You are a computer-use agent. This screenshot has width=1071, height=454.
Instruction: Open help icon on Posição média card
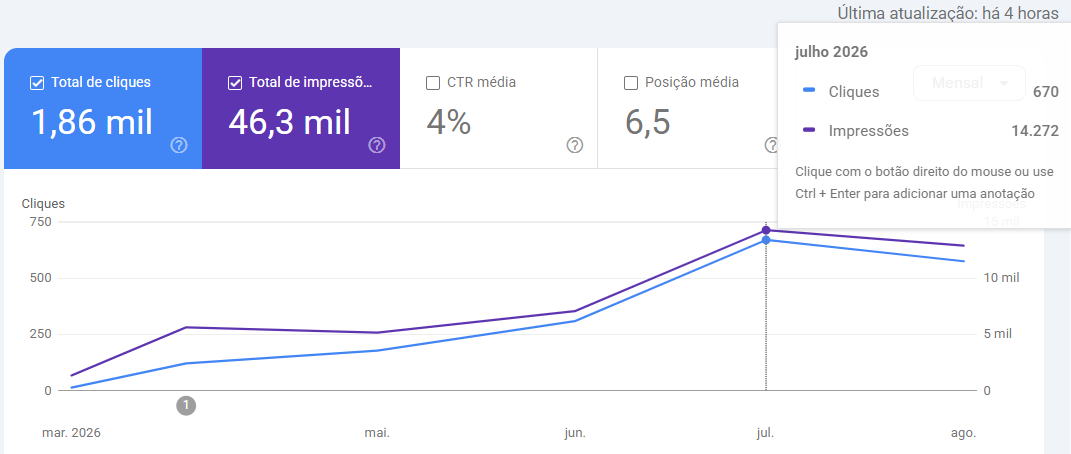772,145
